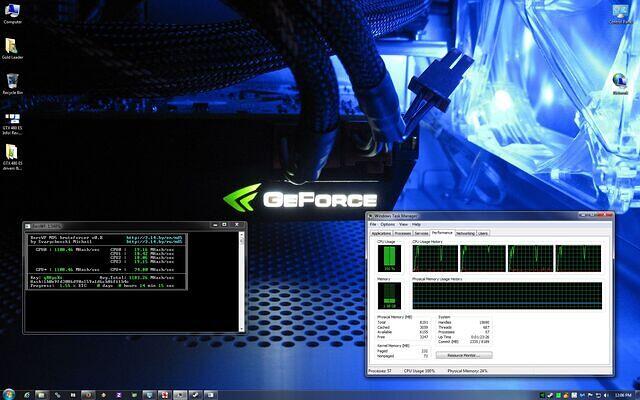The image size is (640, 400).
Task: Click the taskbar clock showing 12:06 PM
Action: coord(623,395)
